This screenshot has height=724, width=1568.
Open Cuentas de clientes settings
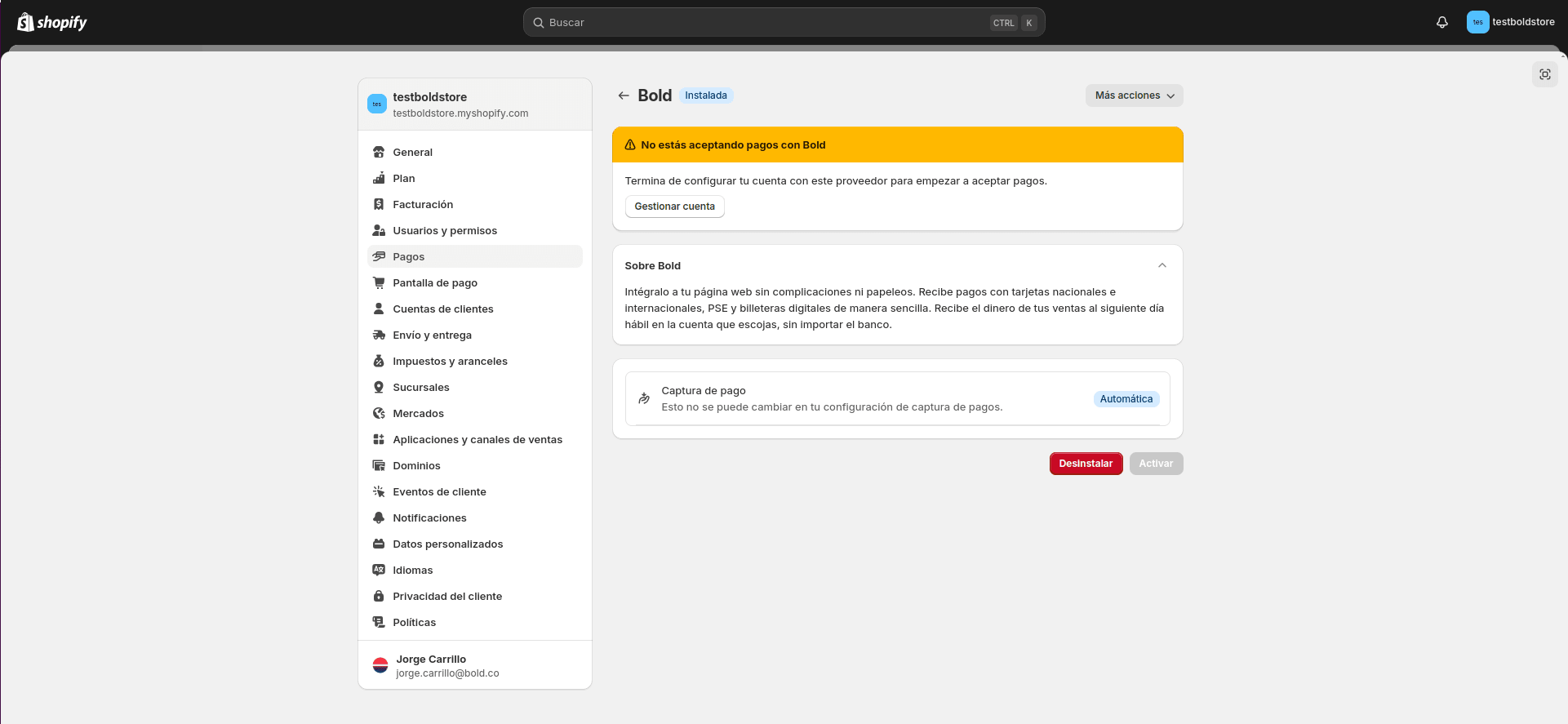(475, 309)
